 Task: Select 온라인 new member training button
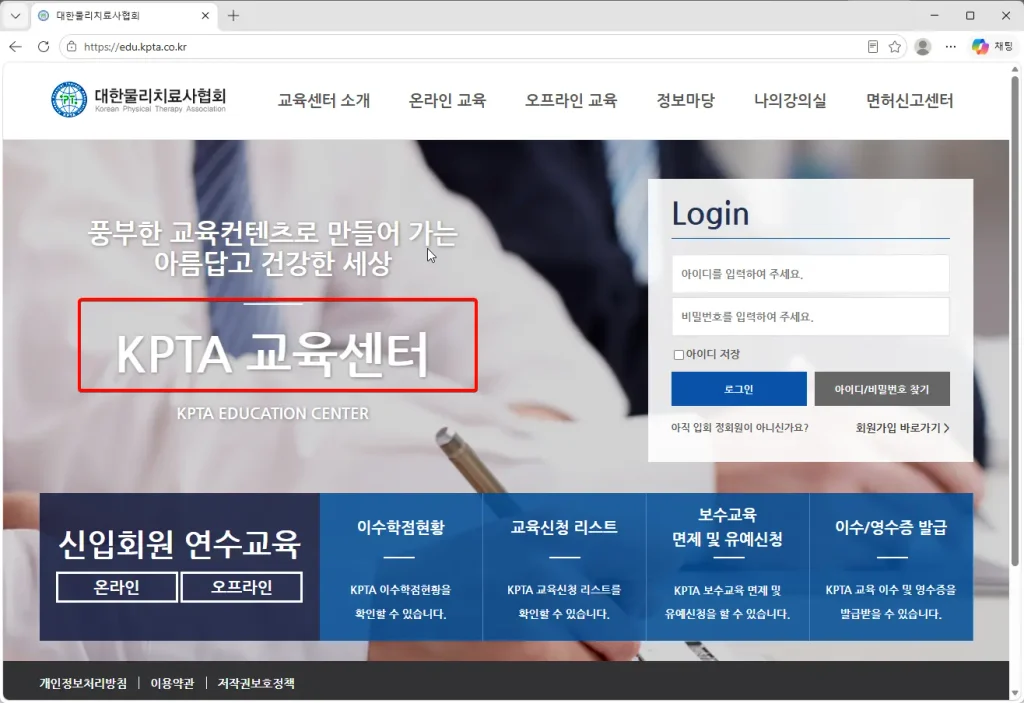[116, 587]
